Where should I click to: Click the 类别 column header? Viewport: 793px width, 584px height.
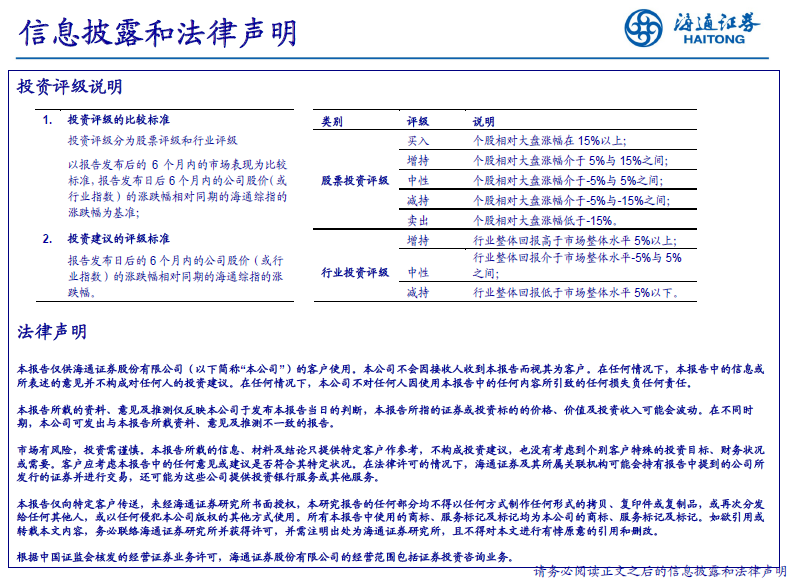[x=332, y=121]
